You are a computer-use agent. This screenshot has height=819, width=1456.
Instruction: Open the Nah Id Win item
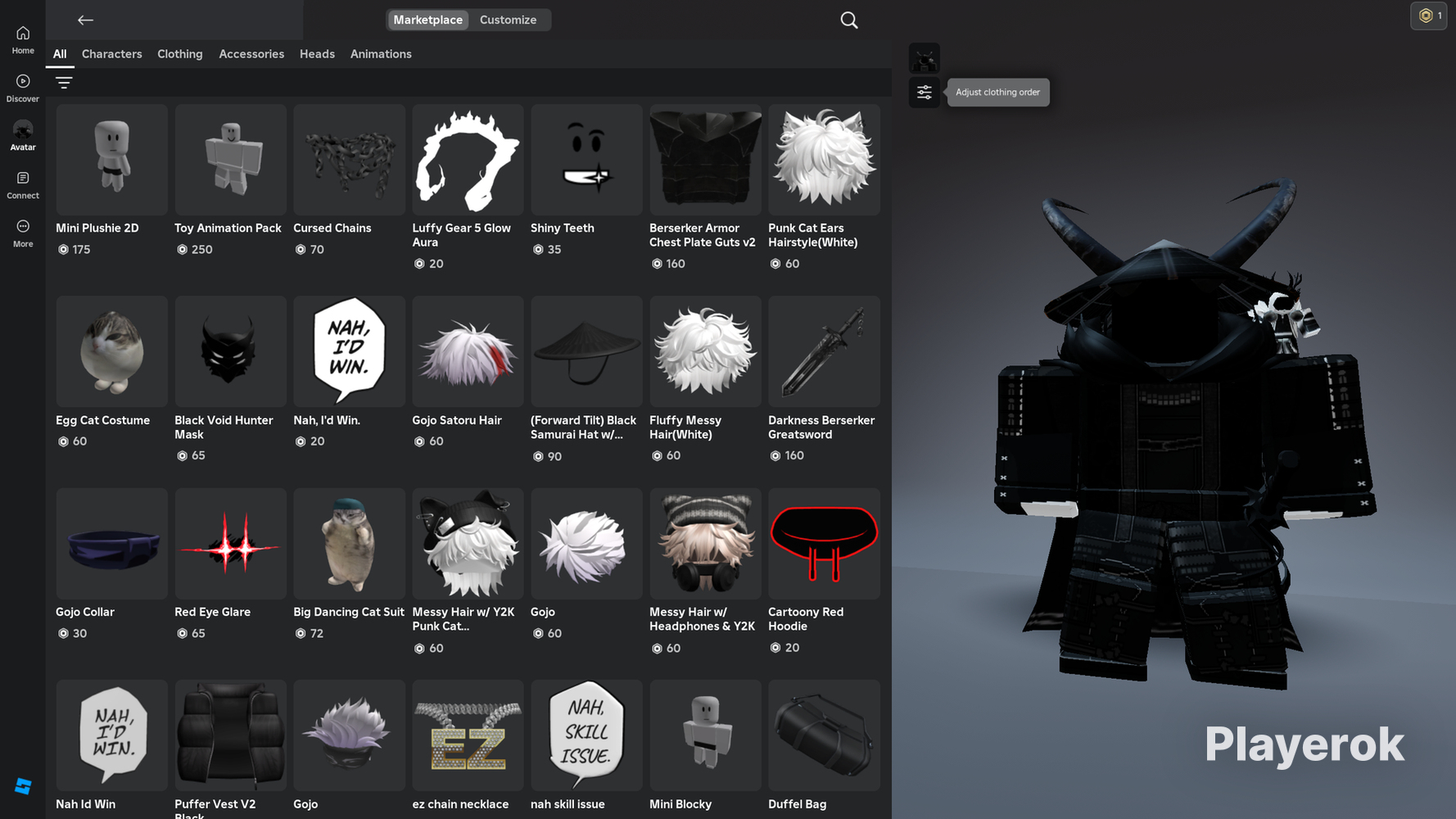pos(112,735)
